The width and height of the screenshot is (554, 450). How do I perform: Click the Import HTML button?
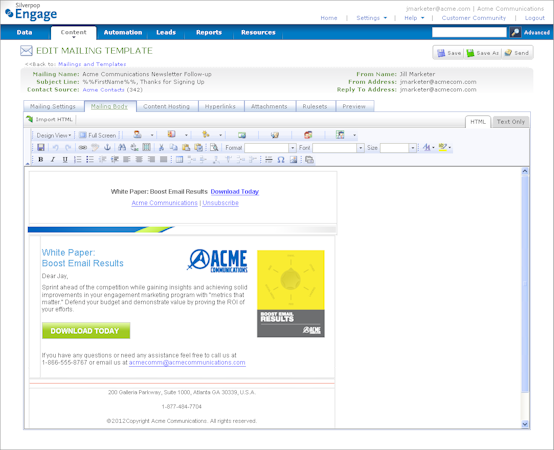click(x=49, y=119)
